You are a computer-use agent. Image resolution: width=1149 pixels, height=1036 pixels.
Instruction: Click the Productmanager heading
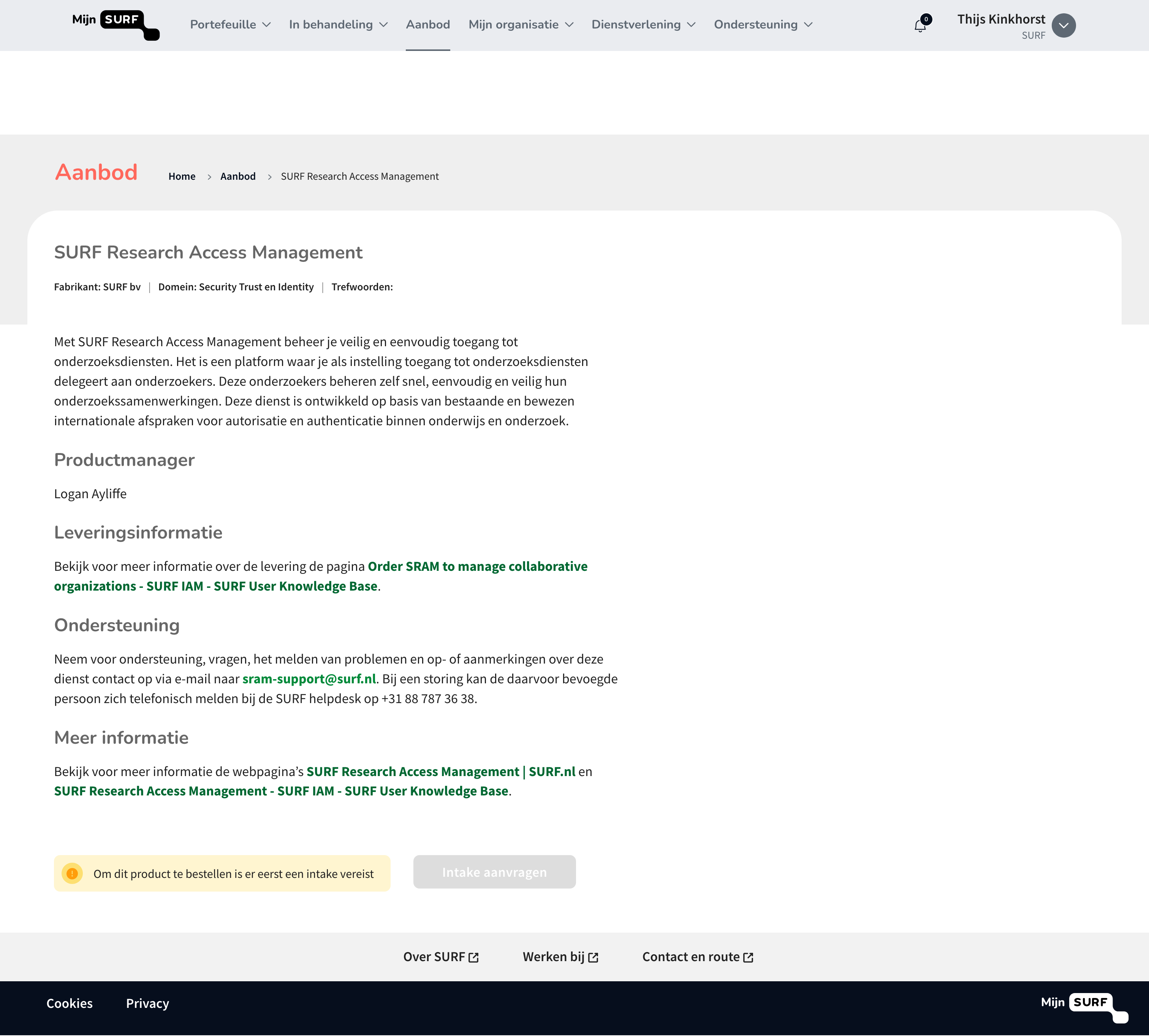pos(124,460)
